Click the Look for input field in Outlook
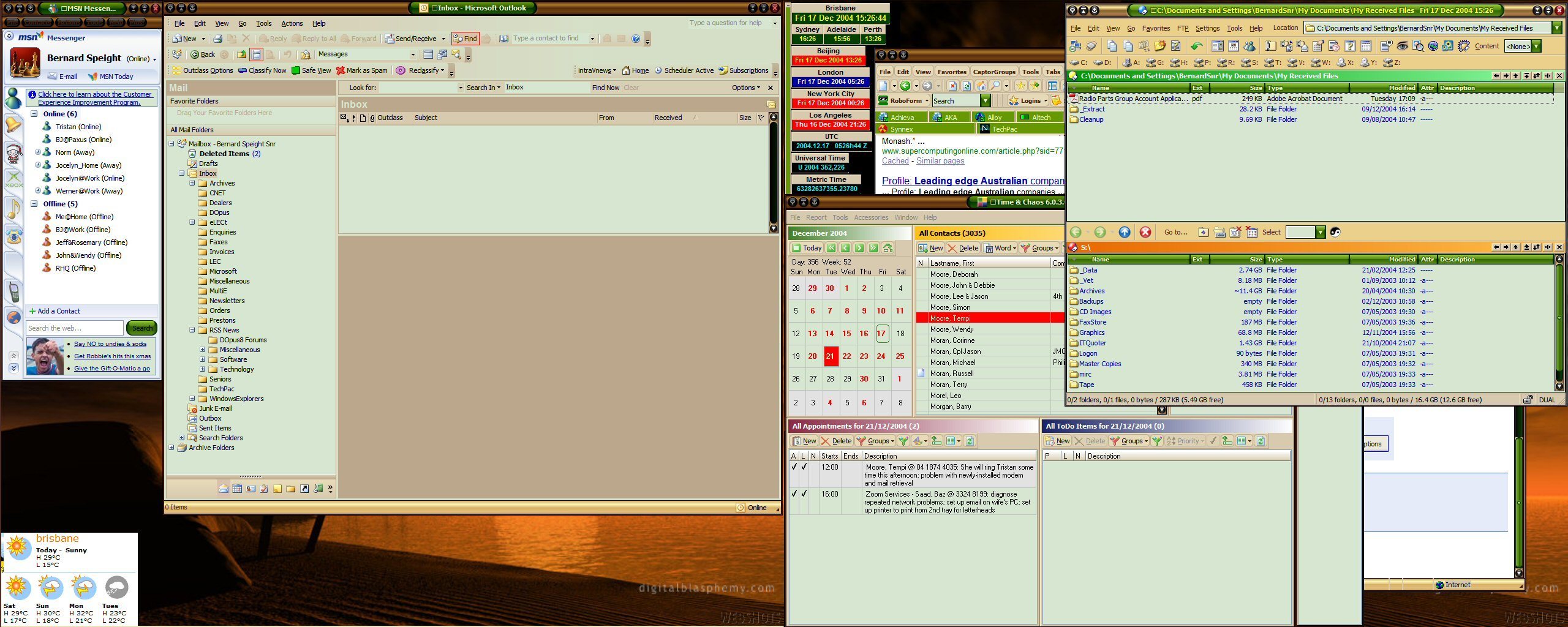The width and height of the screenshot is (1568, 627). (x=421, y=88)
